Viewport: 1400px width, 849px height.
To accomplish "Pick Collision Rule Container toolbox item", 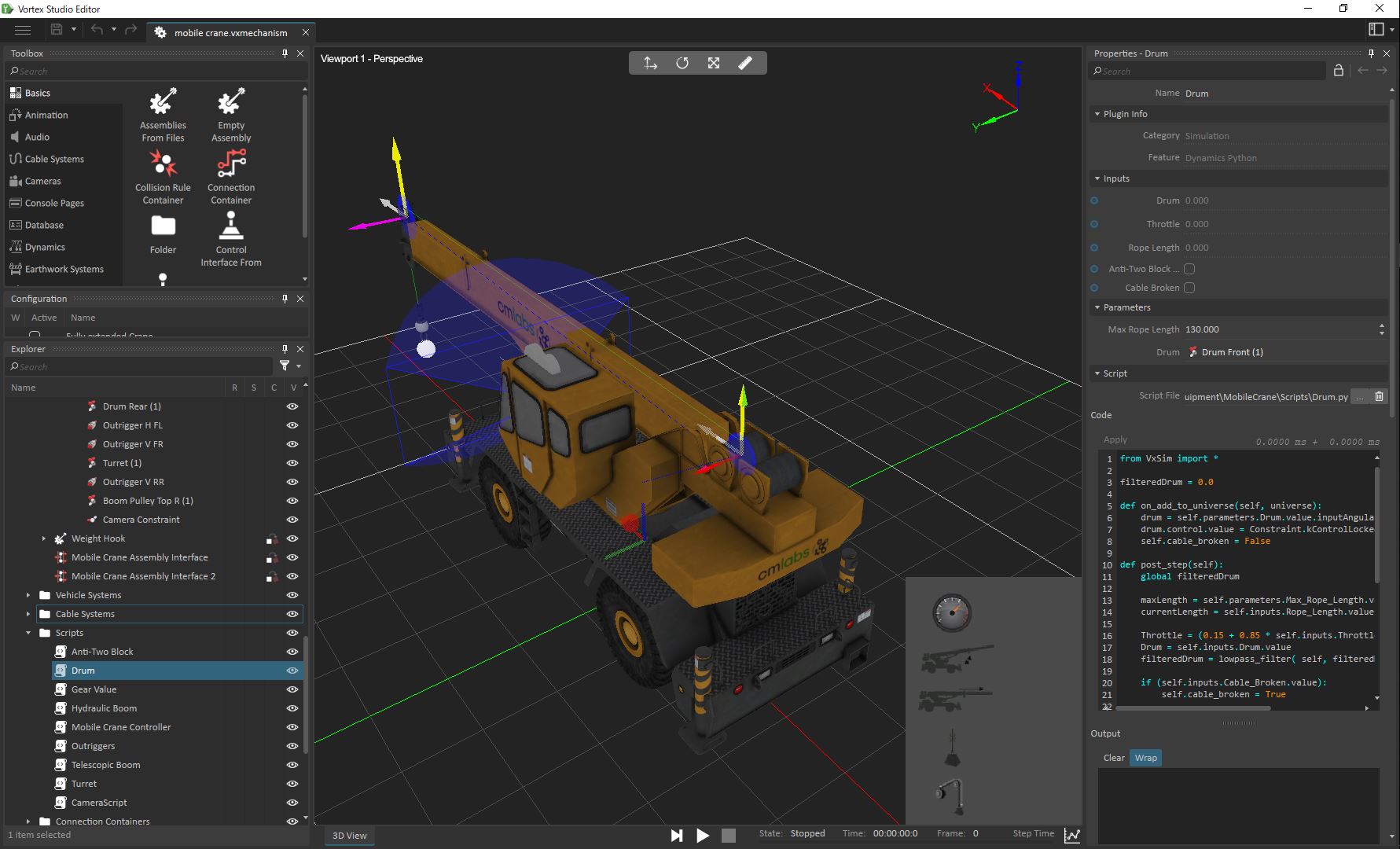I will point(163,178).
